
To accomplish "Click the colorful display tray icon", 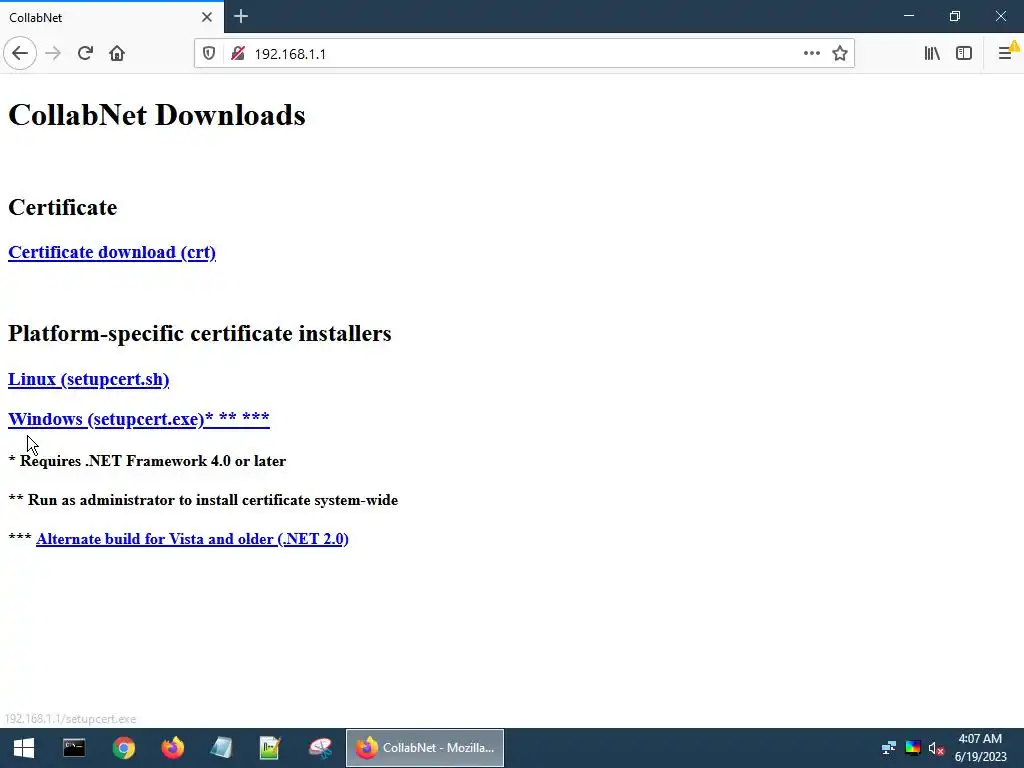I will click(913, 748).
